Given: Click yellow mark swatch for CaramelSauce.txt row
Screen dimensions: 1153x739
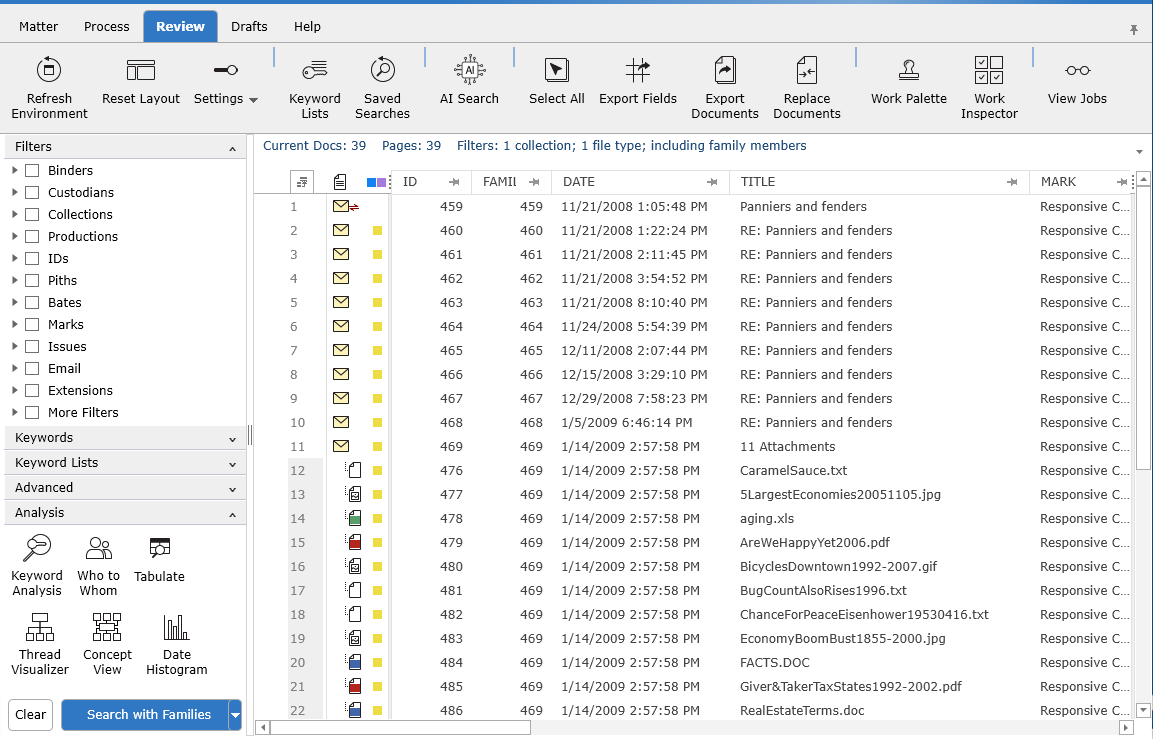Looking at the screenshot, I should [377, 471].
